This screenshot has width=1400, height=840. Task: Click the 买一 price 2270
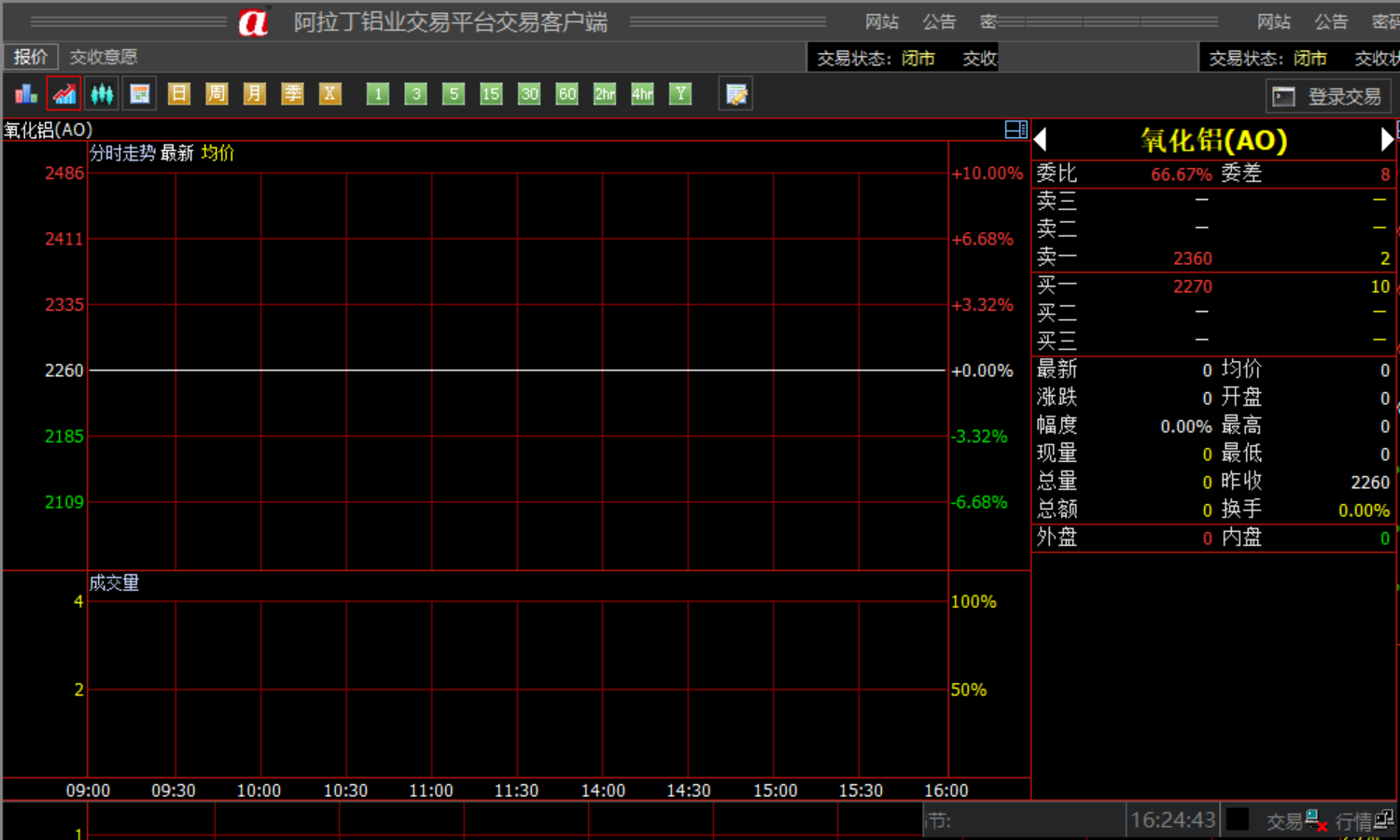tap(1193, 287)
